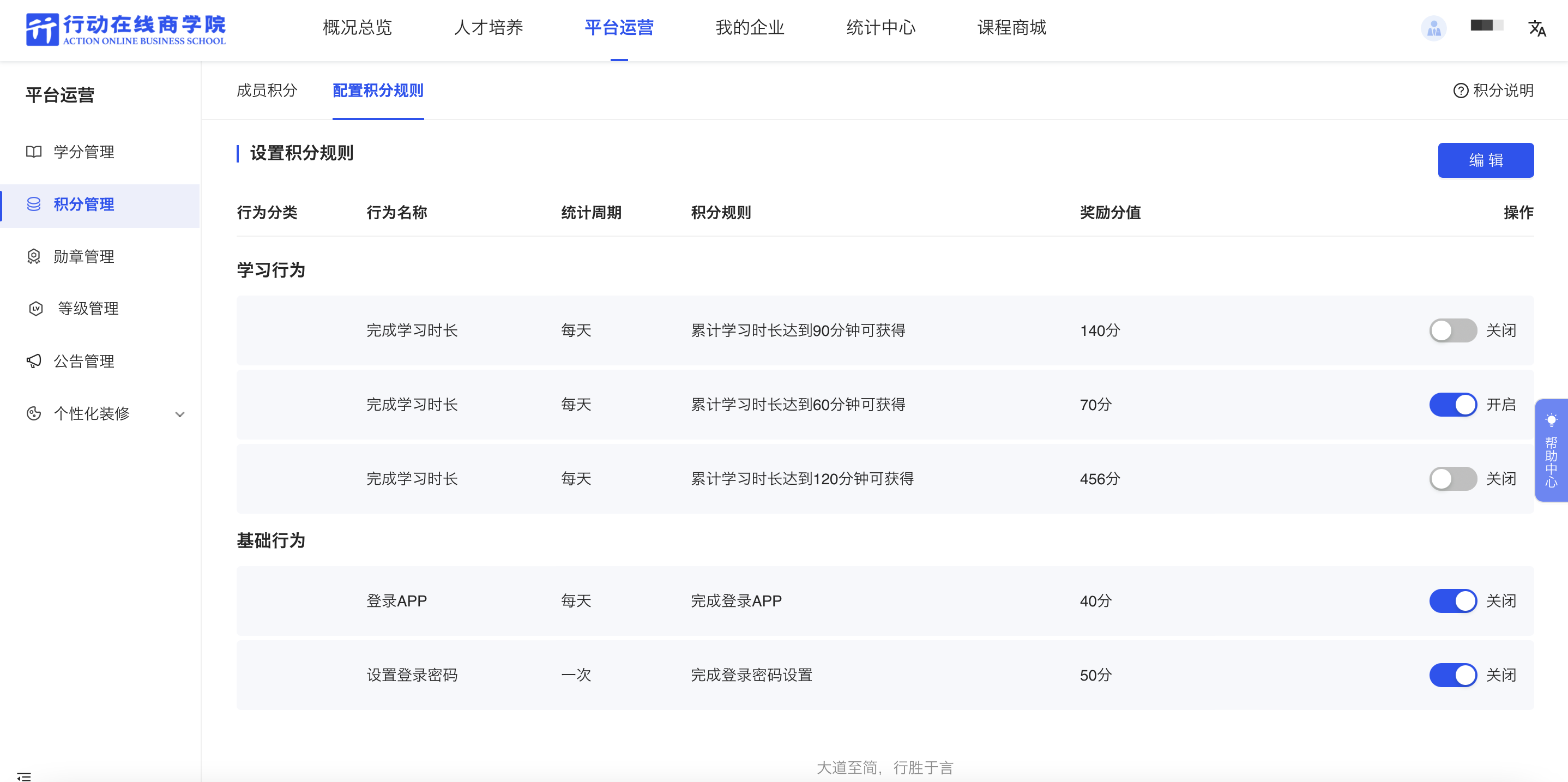The image size is (1568, 782).
Task: Click the 456分 reward value
Action: (1099, 479)
